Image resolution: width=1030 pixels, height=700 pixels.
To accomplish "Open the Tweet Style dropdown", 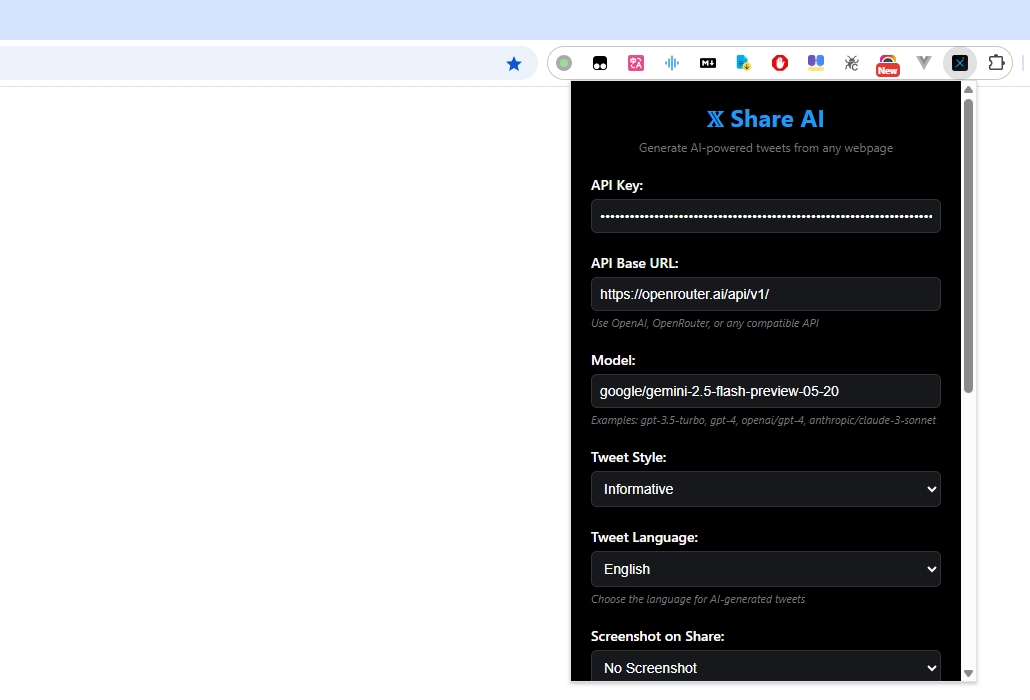I will 765,489.
